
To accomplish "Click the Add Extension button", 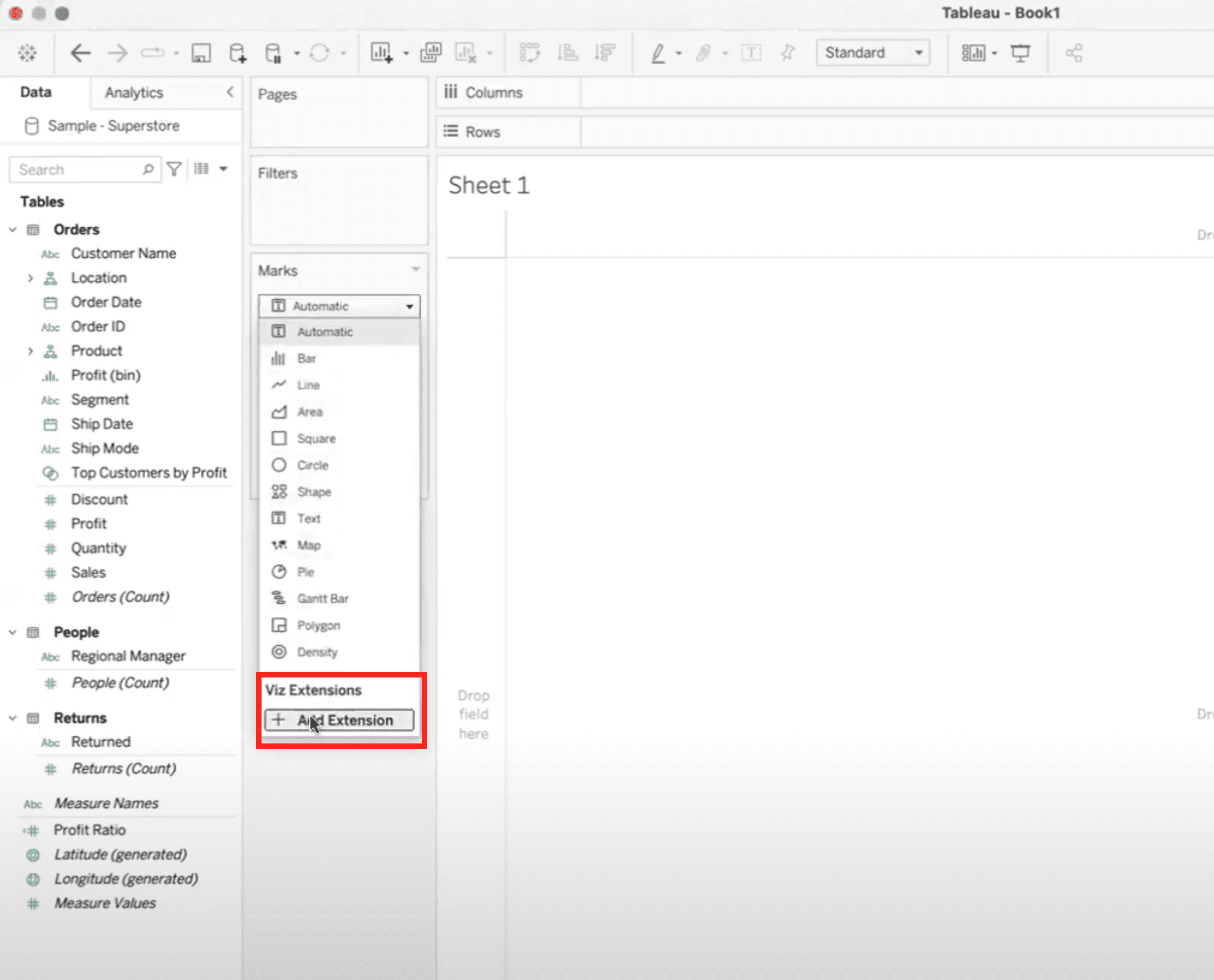I will pyautogui.click(x=339, y=721).
